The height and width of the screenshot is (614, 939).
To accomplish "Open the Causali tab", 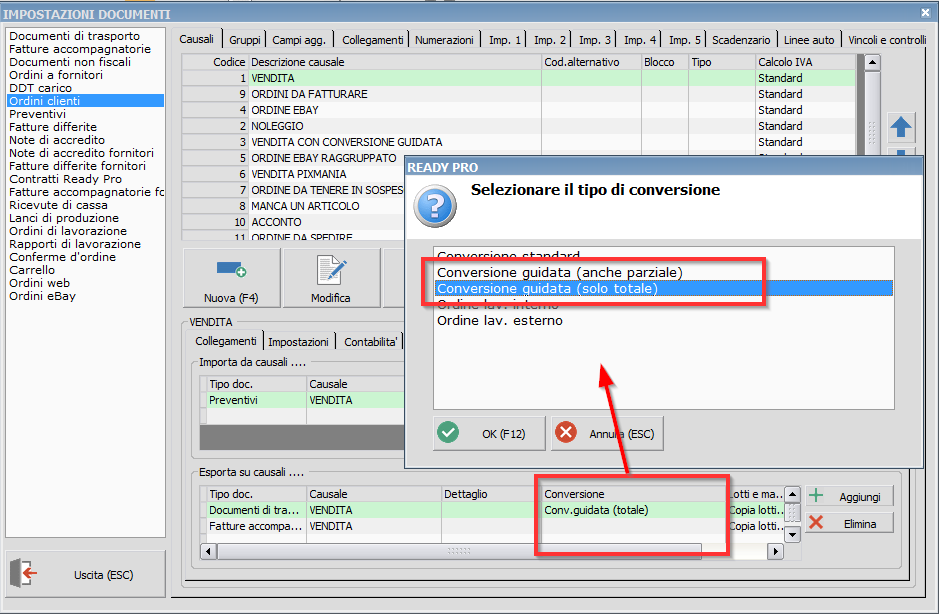I will click(196, 40).
